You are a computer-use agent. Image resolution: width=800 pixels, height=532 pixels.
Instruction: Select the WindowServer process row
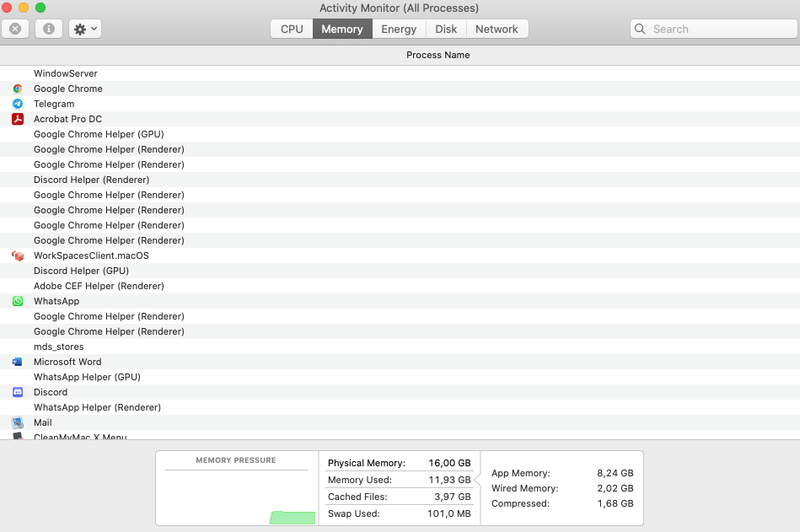point(400,73)
